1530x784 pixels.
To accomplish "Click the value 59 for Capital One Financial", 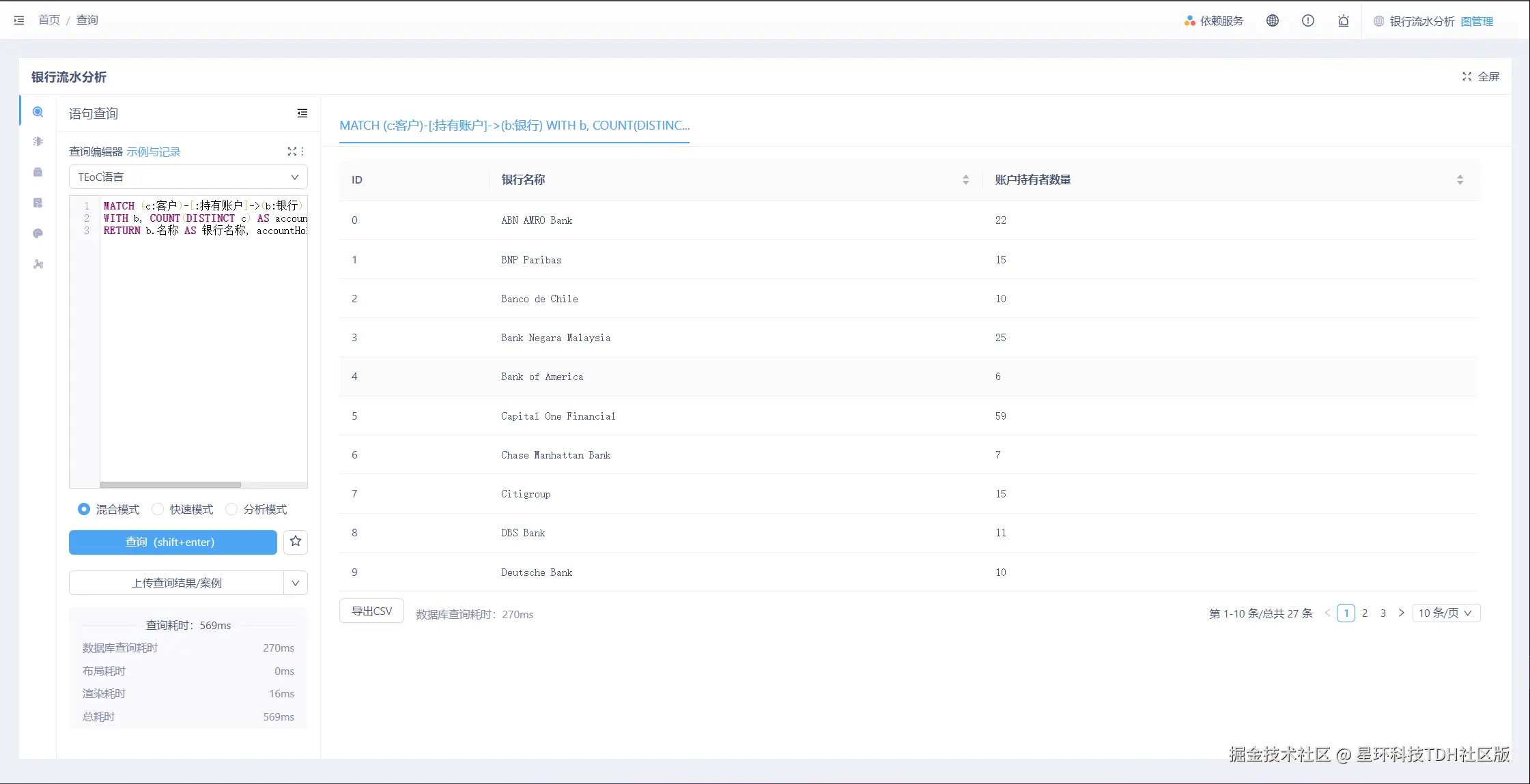I will coord(1001,416).
